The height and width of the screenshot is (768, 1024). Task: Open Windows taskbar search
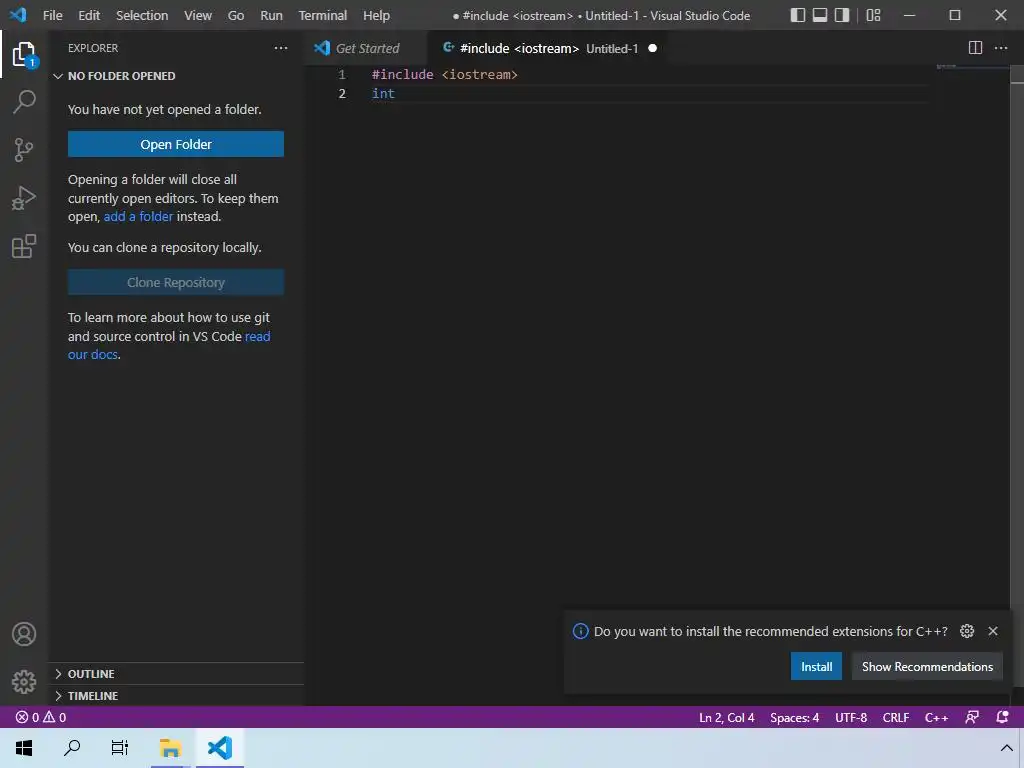[72, 748]
